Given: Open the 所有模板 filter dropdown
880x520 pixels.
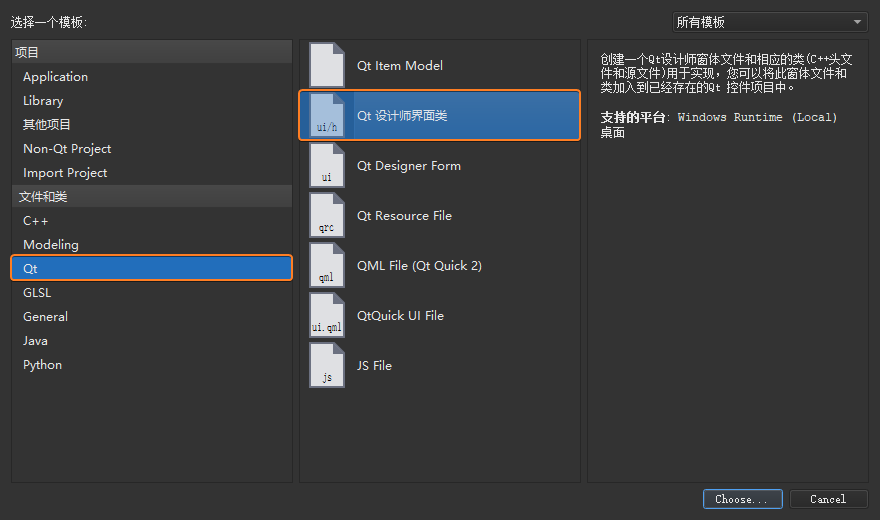Looking at the screenshot, I should tap(769, 22).
